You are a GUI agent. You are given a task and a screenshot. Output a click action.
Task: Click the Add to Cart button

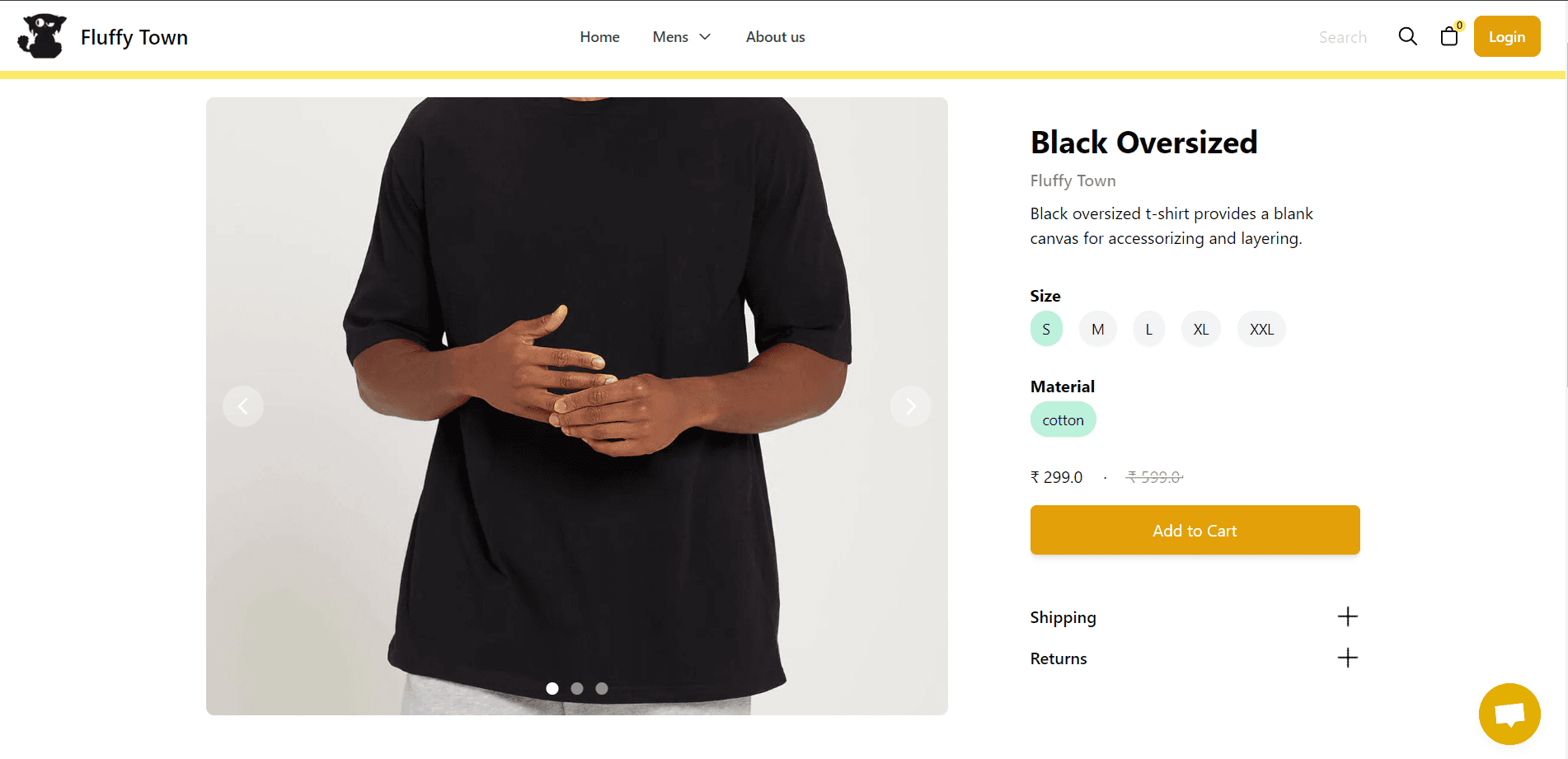[1195, 530]
